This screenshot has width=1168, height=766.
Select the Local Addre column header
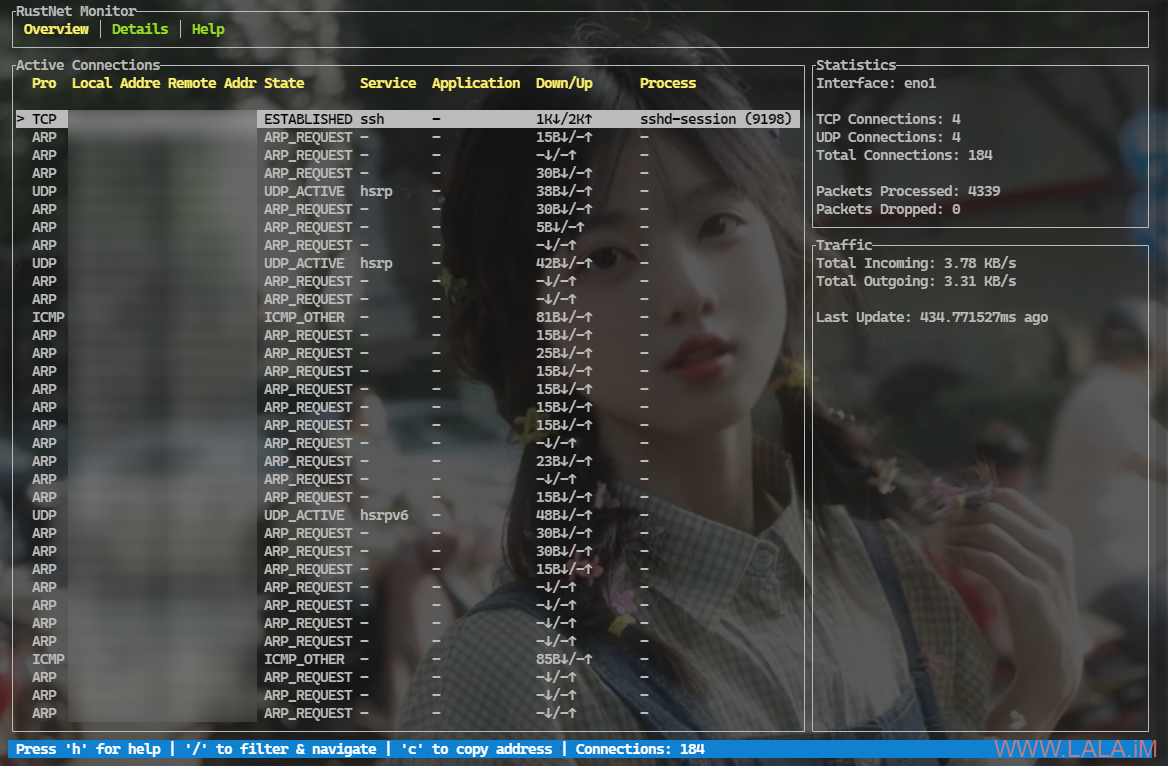point(115,83)
